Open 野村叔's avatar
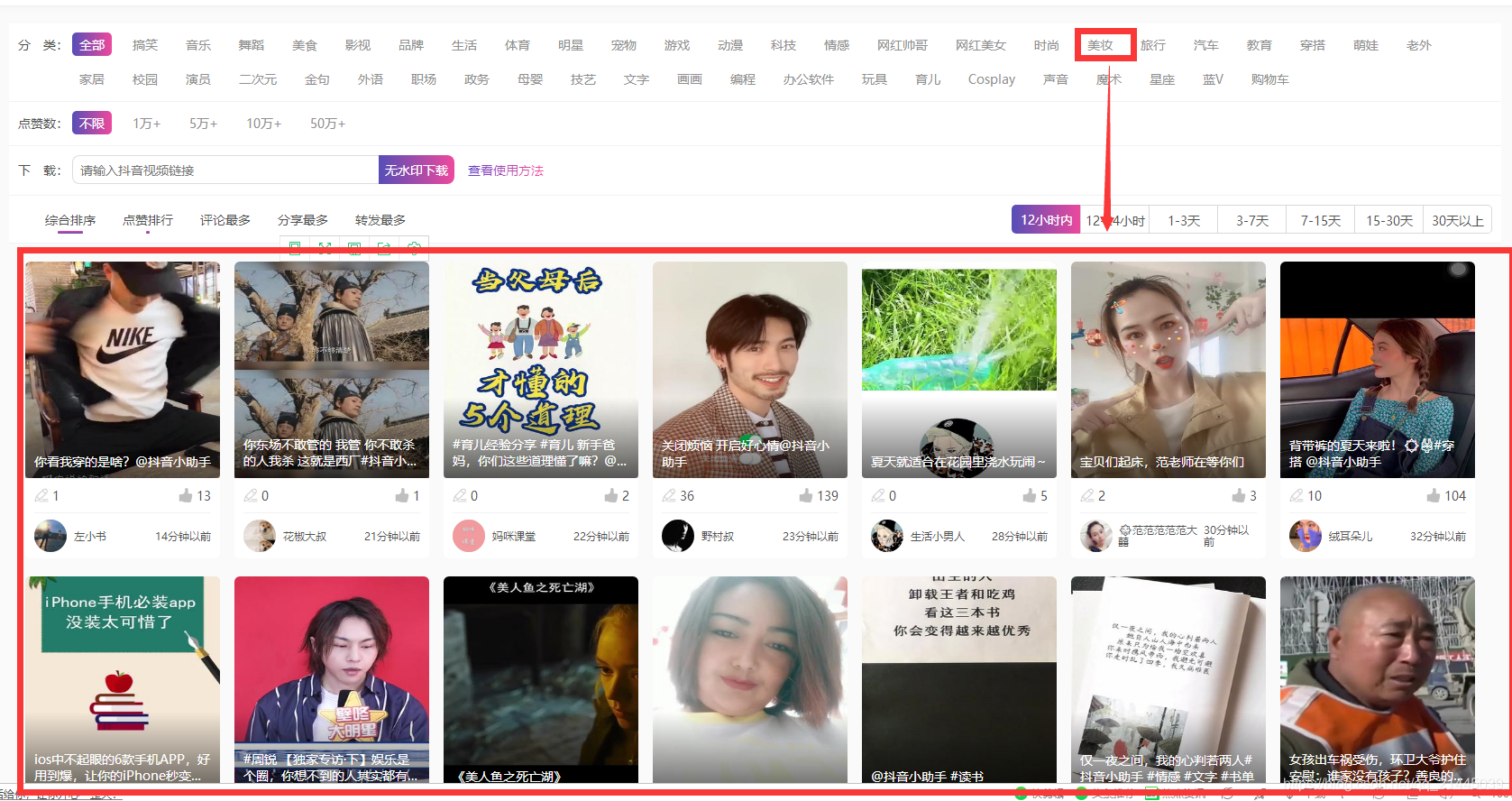 [x=678, y=536]
